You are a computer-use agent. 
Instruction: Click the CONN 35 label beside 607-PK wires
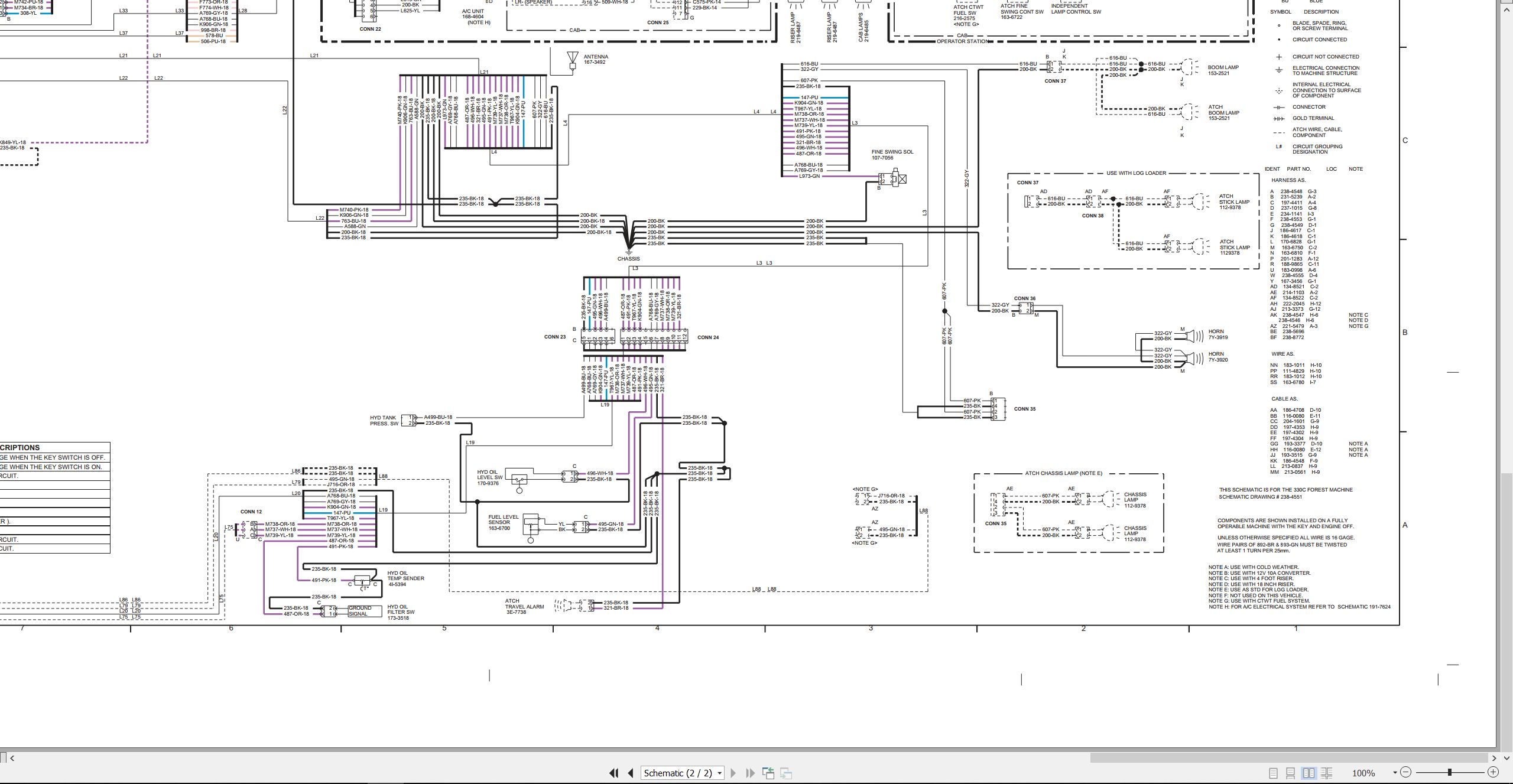coord(1025,409)
